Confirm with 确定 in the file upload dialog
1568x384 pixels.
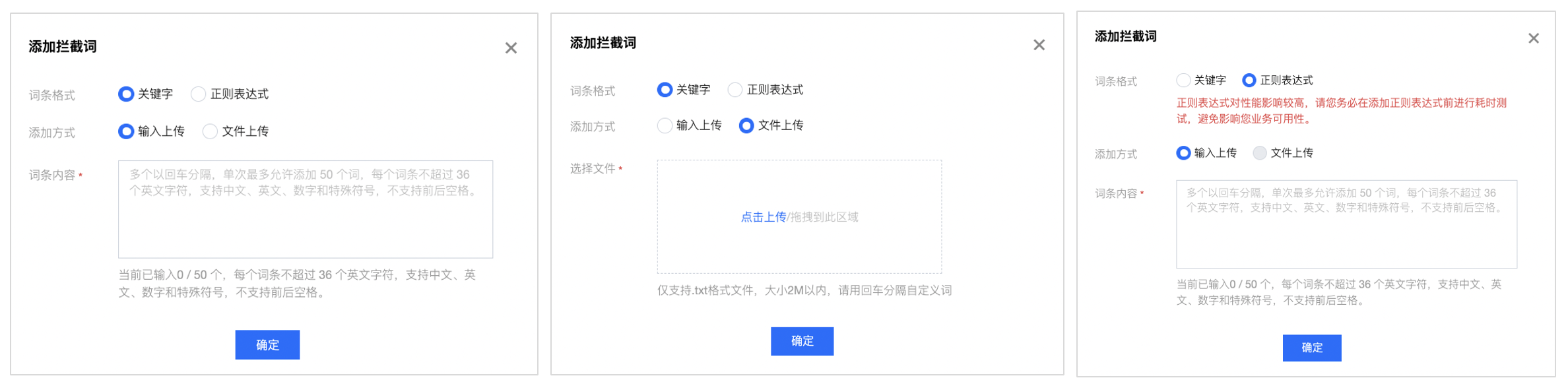(x=802, y=341)
